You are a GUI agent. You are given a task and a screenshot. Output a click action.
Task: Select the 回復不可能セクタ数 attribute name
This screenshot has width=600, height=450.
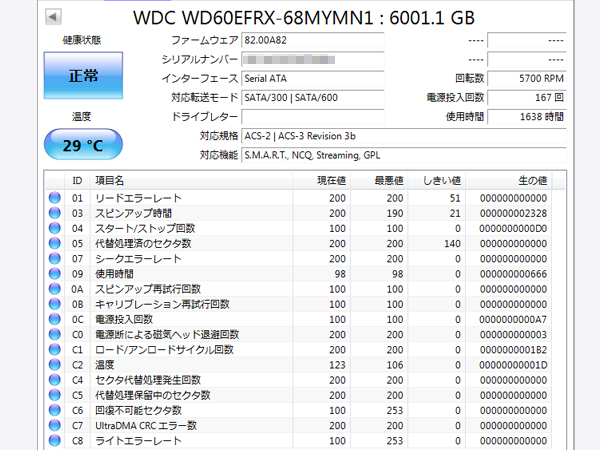coord(138,410)
